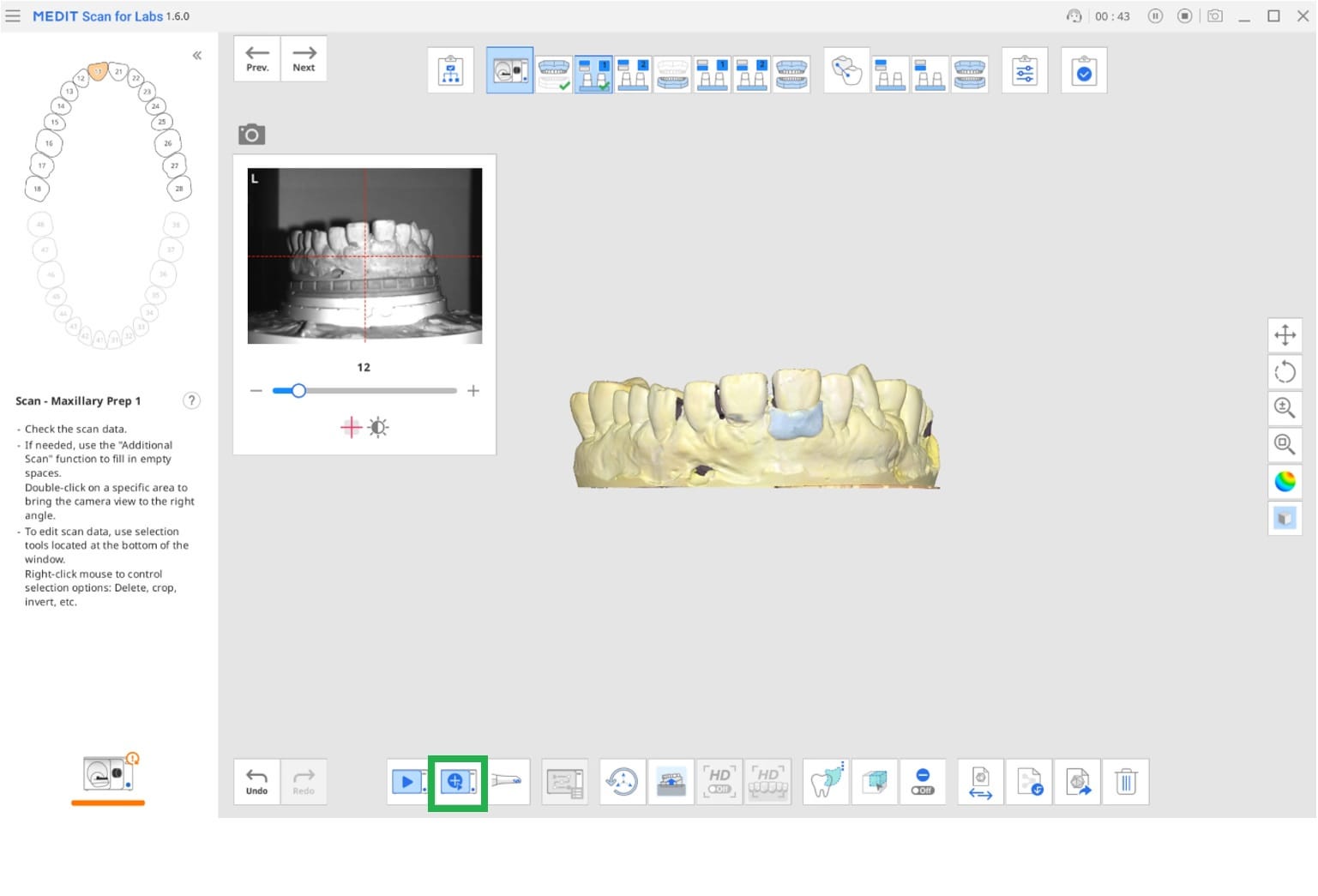Click the 'Scan - Maxillary Prep 1' heading
The image size is (1318, 896).
78,400
